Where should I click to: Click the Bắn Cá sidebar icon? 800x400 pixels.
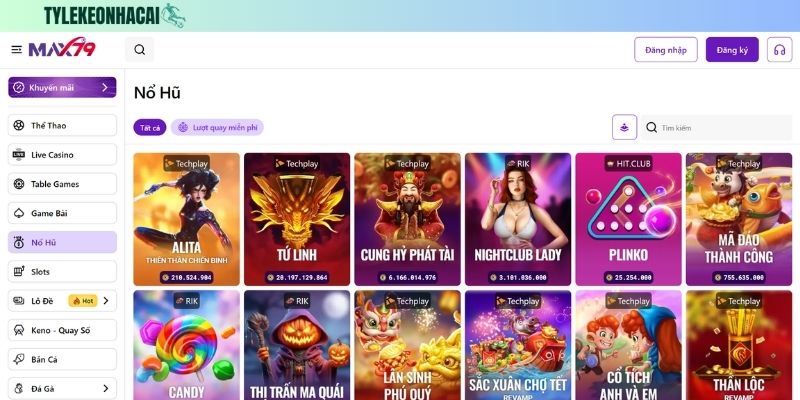(x=19, y=359)
